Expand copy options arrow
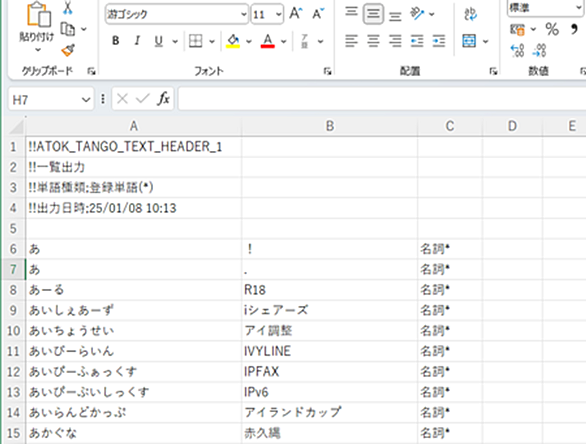The height and width of the screenshot is (444, 586). point(84,29)
